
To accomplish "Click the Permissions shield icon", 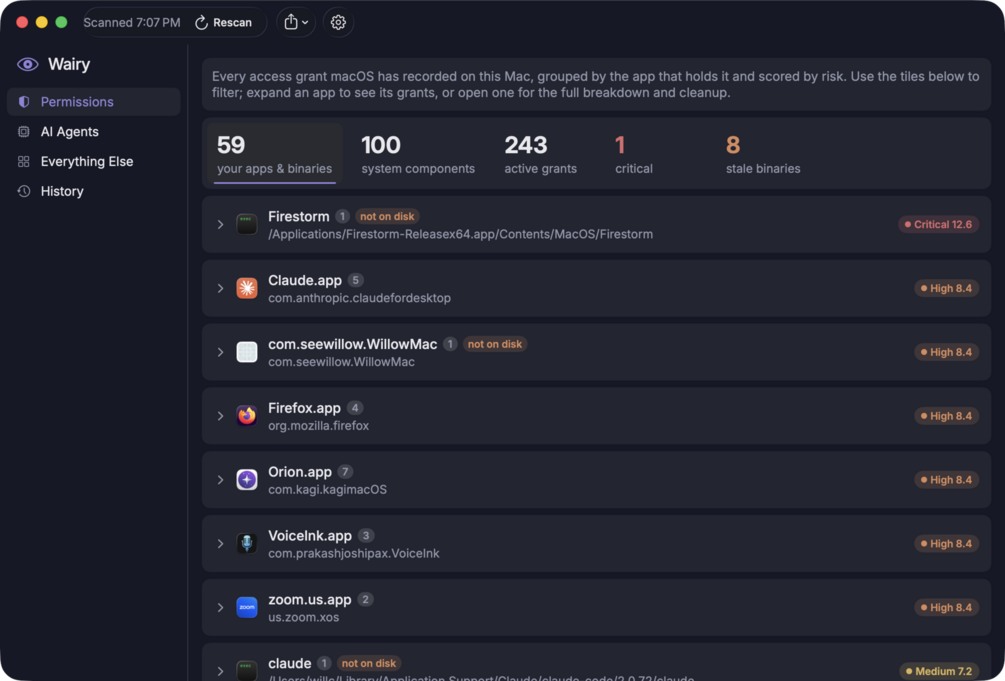I will (x=24, y=102).
